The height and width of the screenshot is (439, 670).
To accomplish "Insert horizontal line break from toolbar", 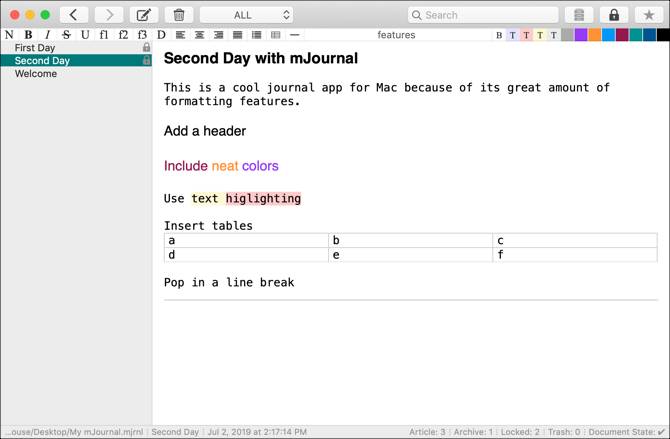I will click(294, 35).
